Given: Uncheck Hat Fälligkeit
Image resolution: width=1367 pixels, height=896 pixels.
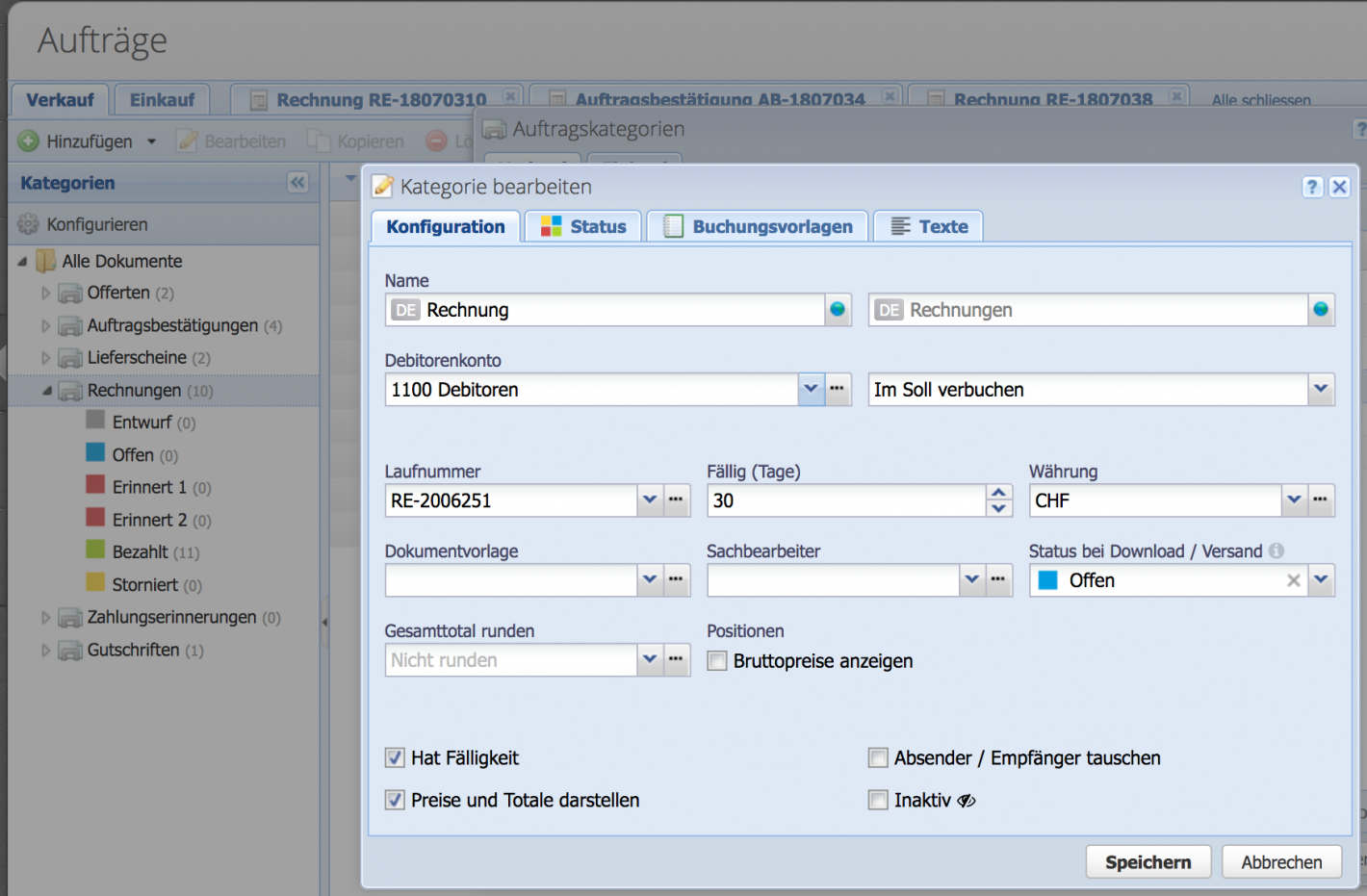Looking at the screenshot, I should (x=395, y=757).
